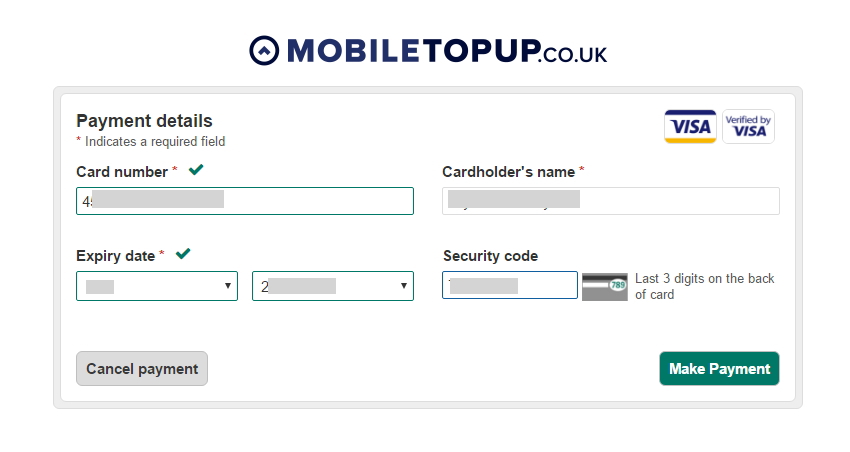Open the expiry year dropdown
This screenshot has width=850, height=452.
[333, 286]
